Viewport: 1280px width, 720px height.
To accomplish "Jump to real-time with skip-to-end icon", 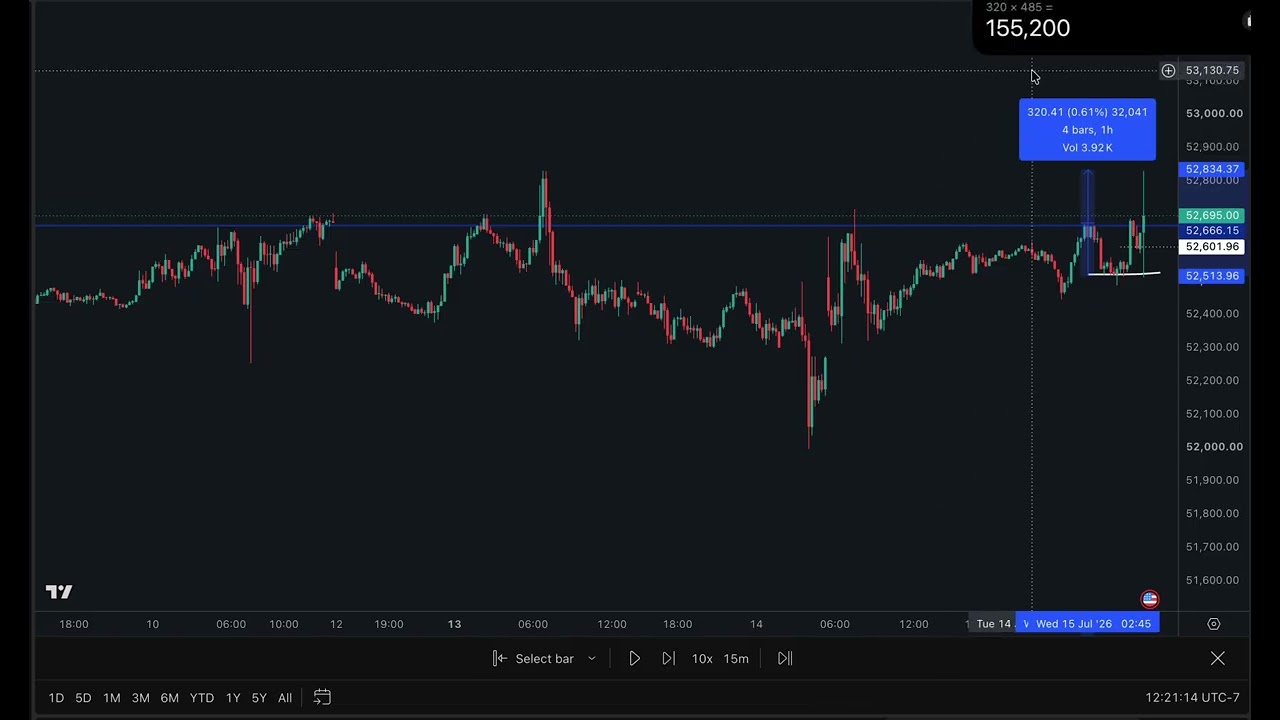I will [785, 658].
